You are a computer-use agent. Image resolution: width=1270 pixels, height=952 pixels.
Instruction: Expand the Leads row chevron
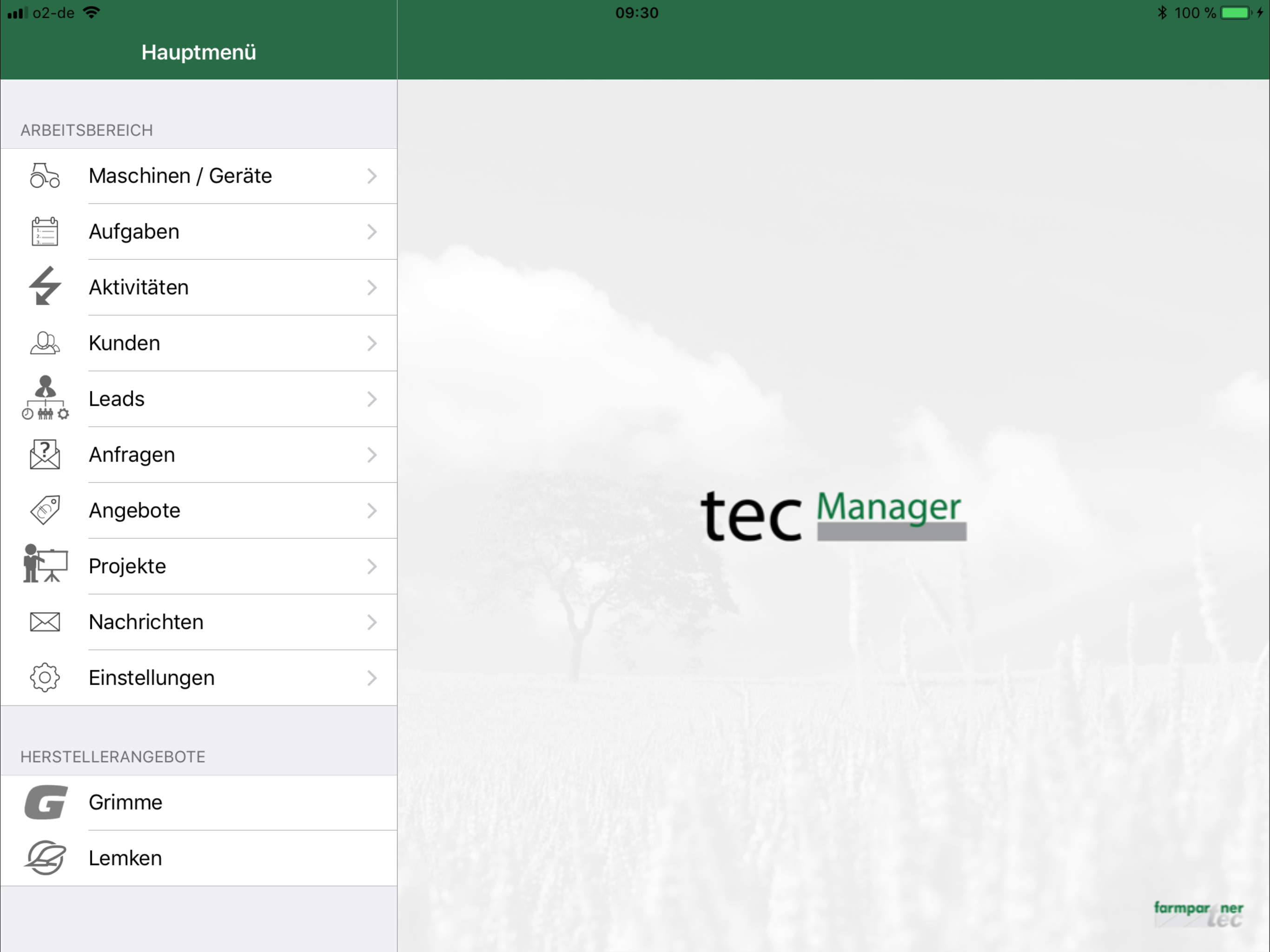372,399
